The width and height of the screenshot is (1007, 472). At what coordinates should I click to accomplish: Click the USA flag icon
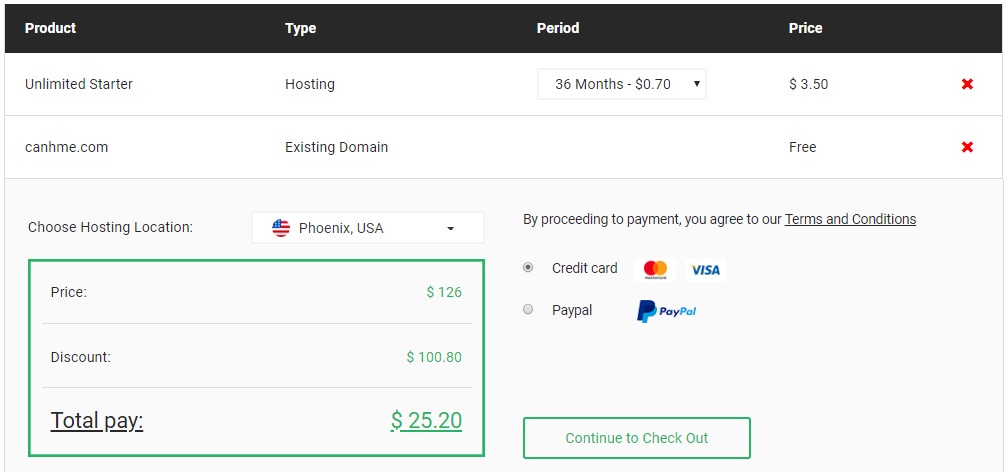click(x=281, y=228)
